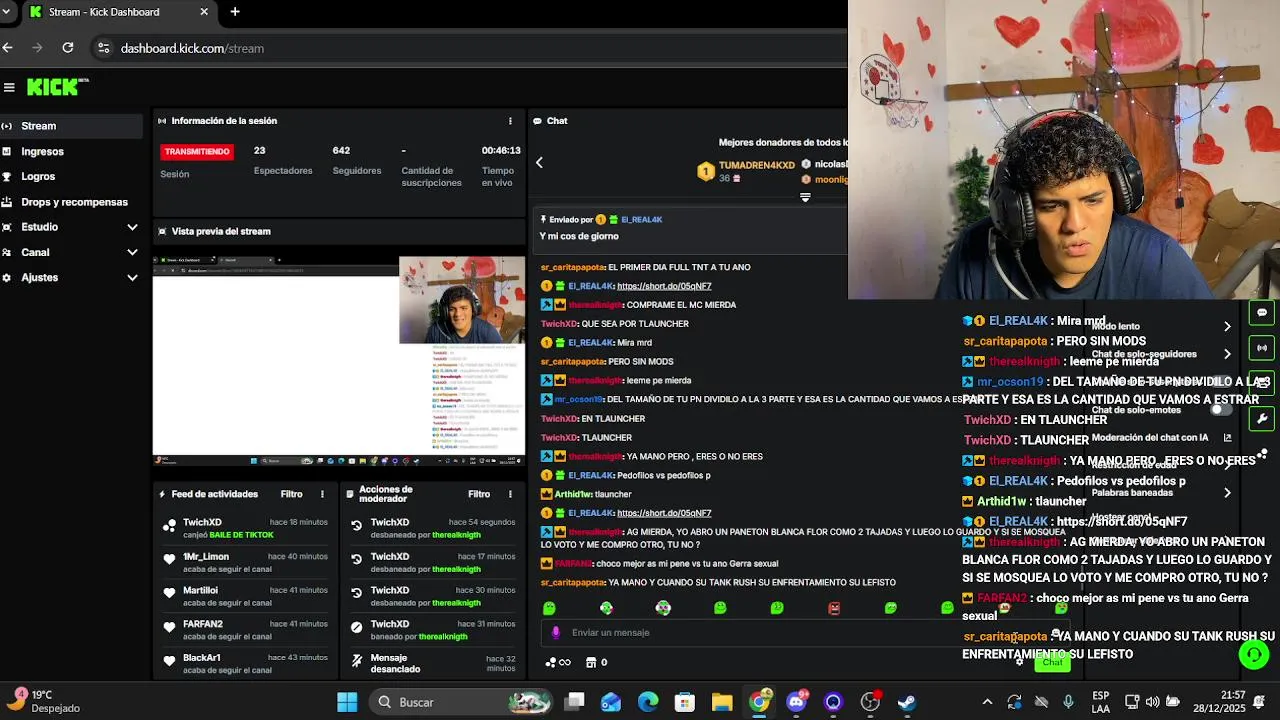1280x720 pixels.
Task: Click the green headset support button
Action: point(1253,654)
